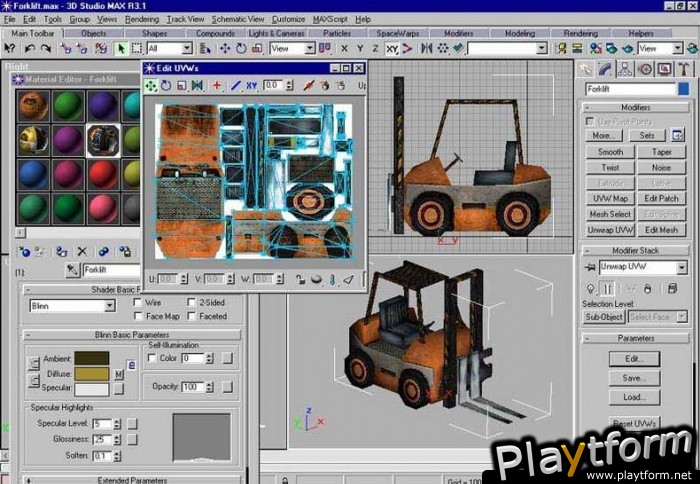Click the Diffuse color swatch

[x=92, y=373]
